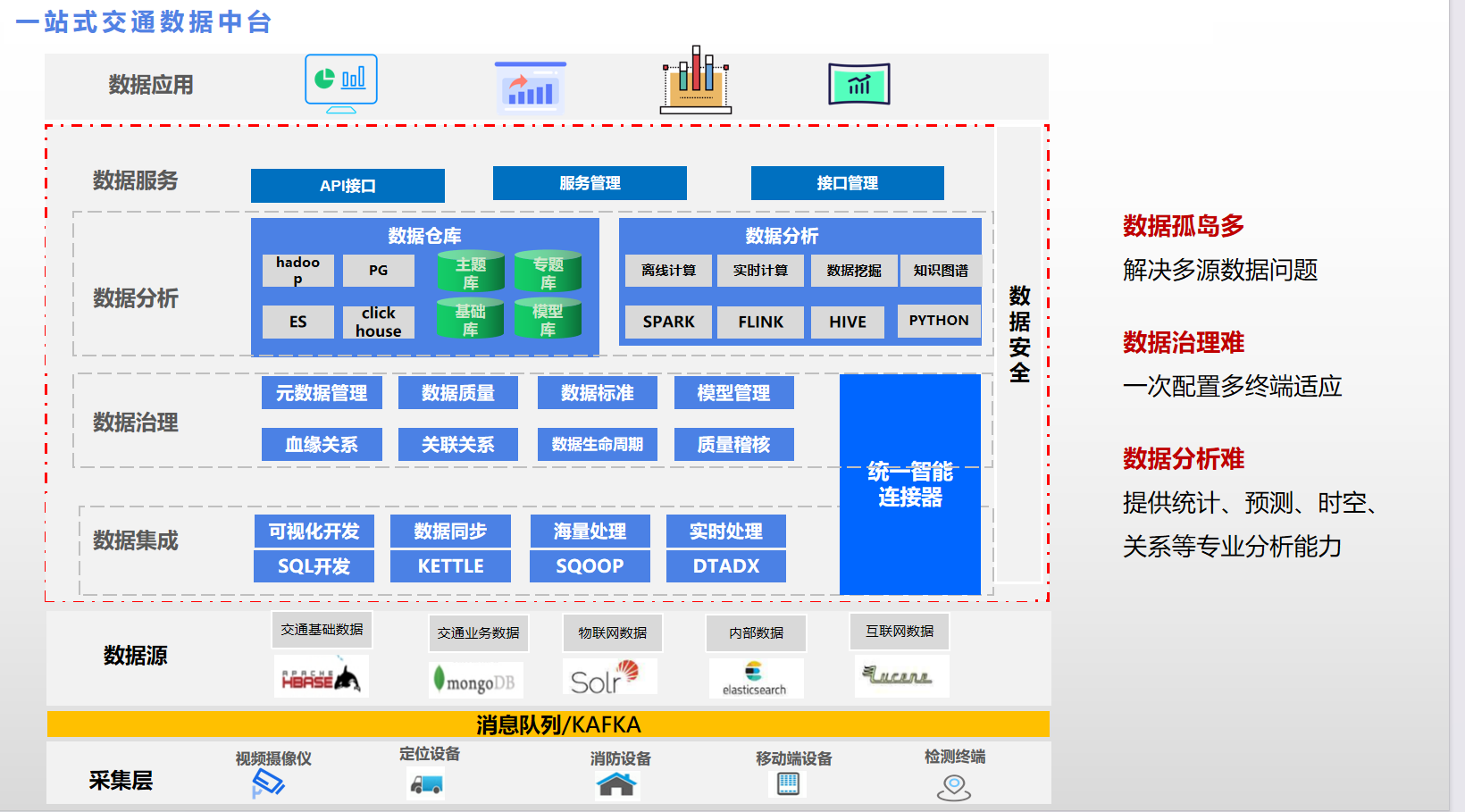Click the API接口 box
1465x812 pixels.
[347, 186]
